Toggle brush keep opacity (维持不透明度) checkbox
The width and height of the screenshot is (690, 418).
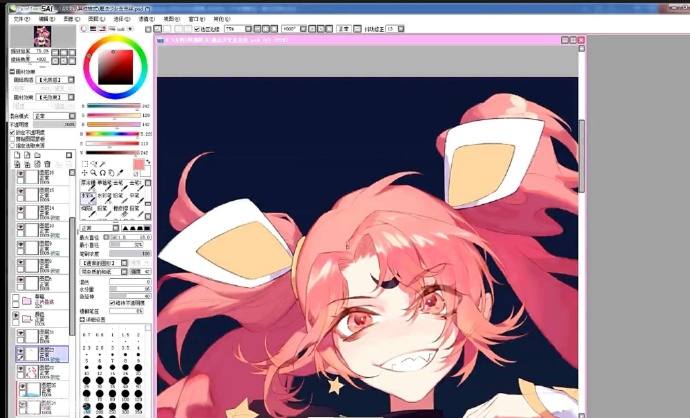tap(112, 303)
